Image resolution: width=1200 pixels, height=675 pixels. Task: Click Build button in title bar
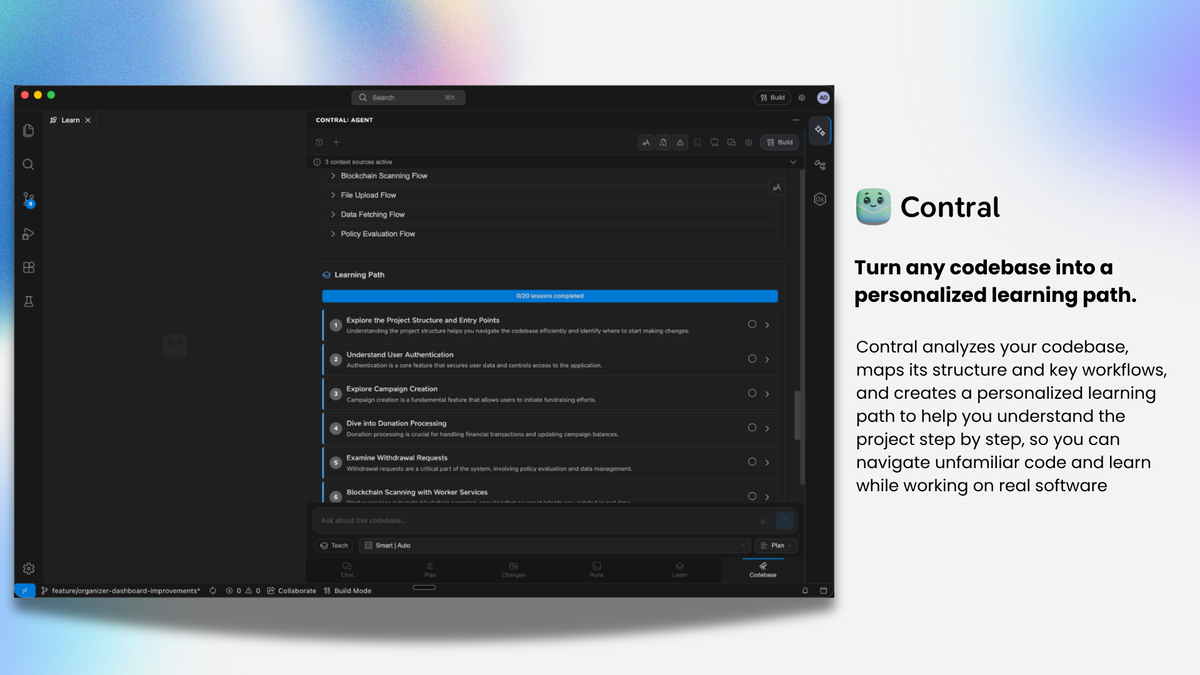pyautogui.click(x=771, y=98)
